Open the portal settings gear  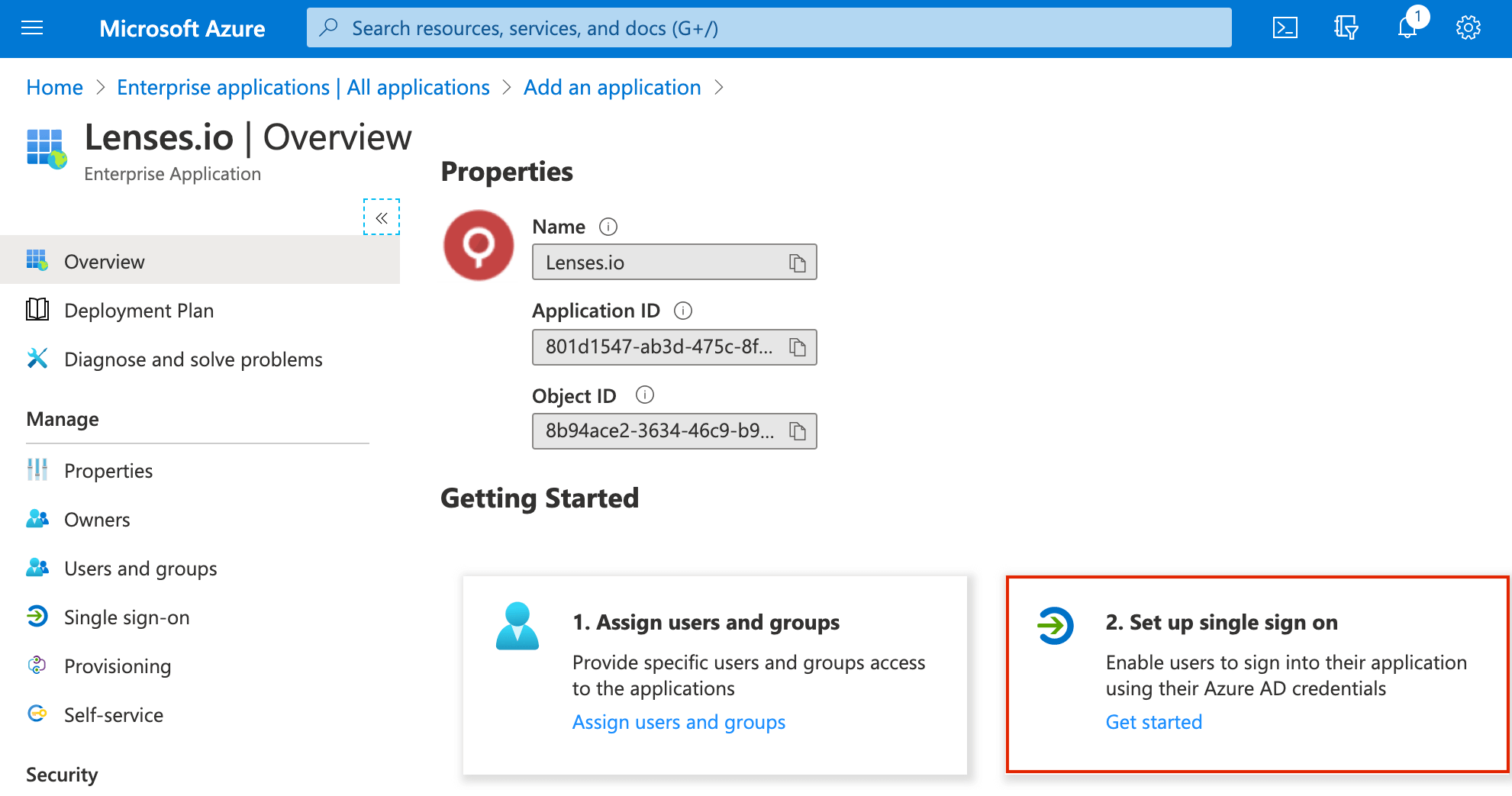[1468, 28]
